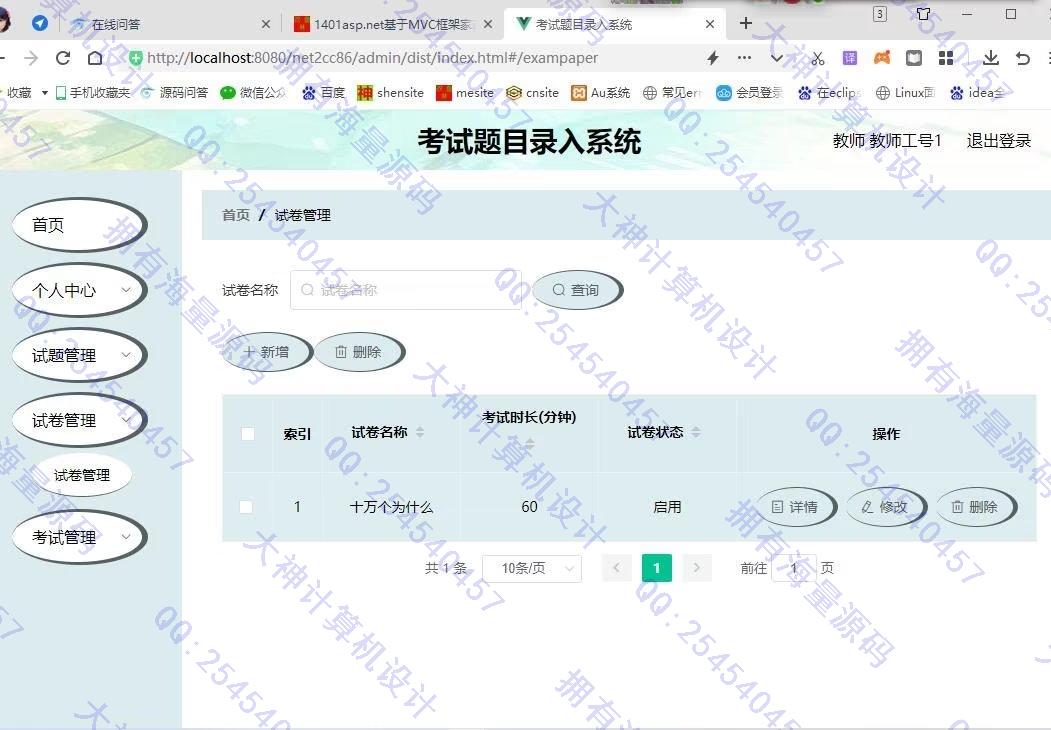
Task: Select the 首页 sidebar menu item
Action: tap(78, 225)
